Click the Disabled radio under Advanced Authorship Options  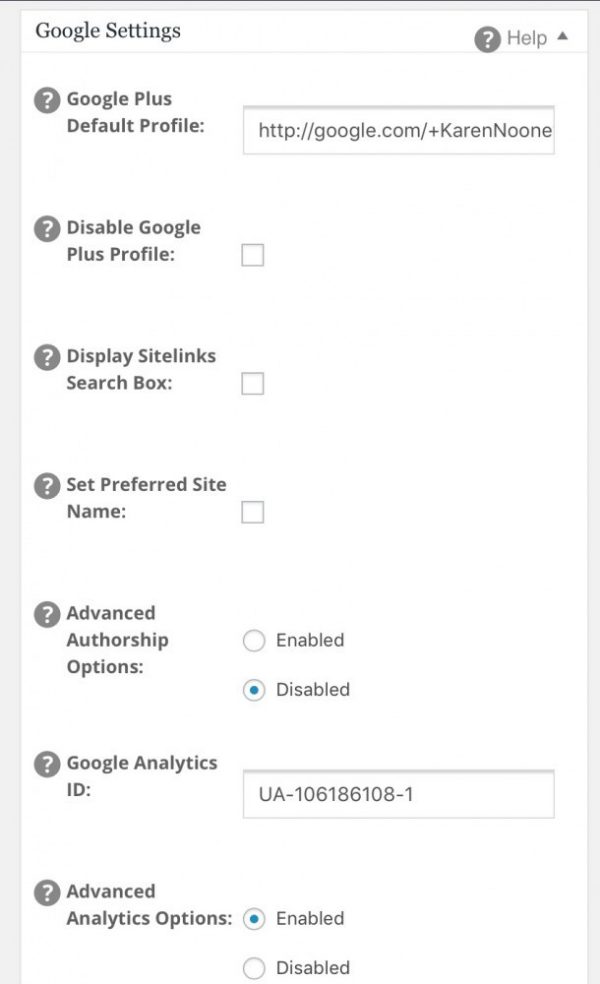pyautogui.click(x=254, y=690)
